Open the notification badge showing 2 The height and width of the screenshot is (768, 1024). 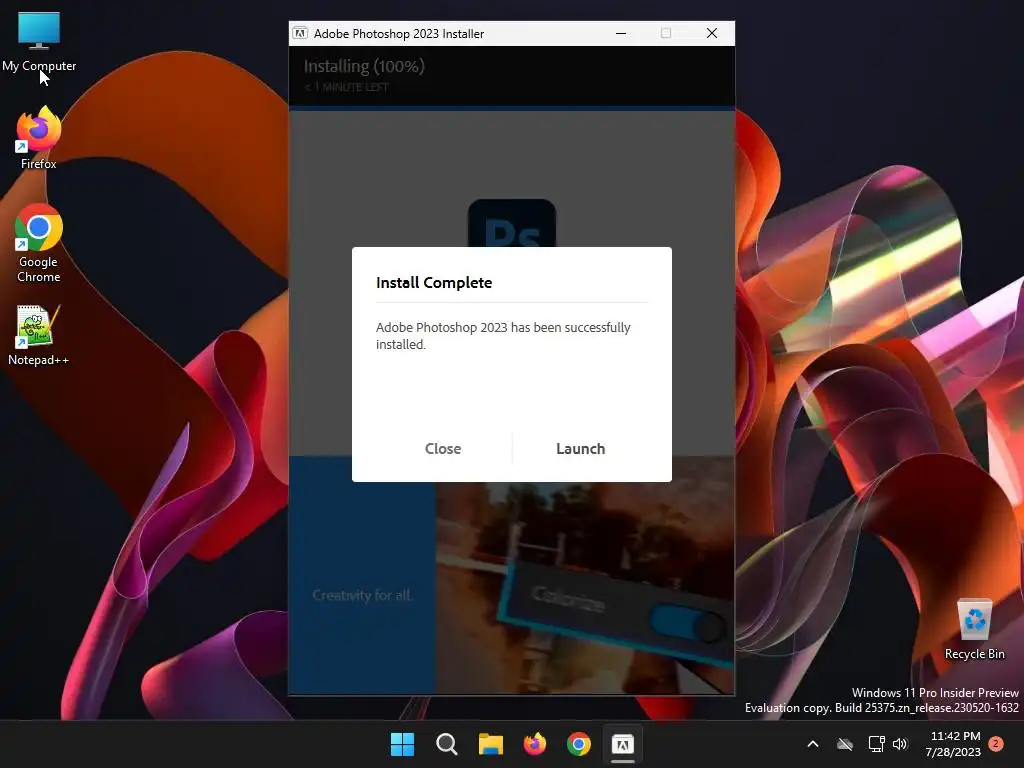(996, 744)
